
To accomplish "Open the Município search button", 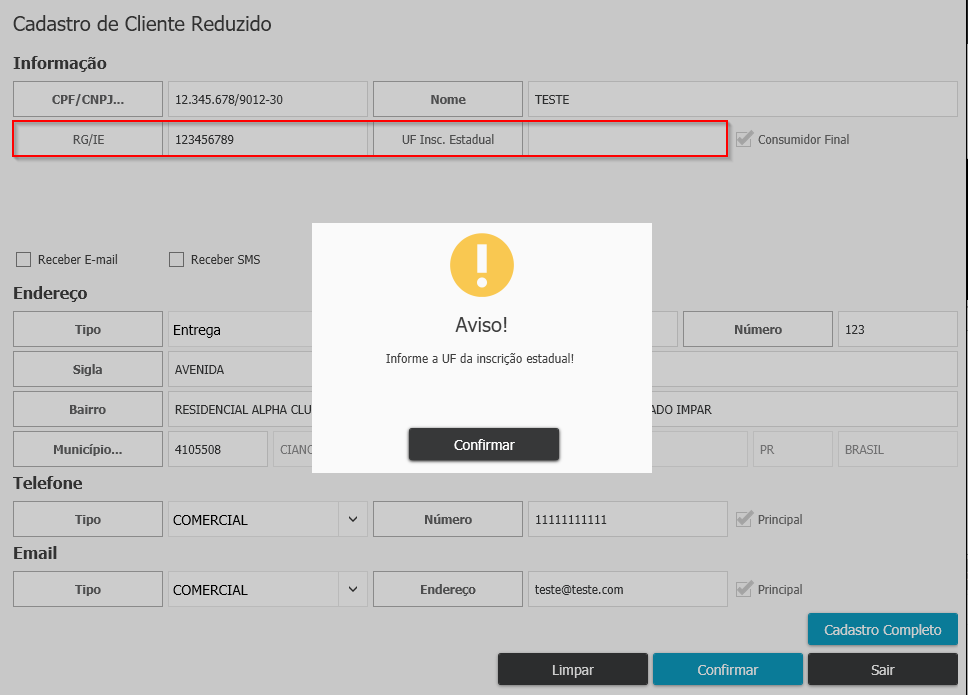I will [88, 449].
